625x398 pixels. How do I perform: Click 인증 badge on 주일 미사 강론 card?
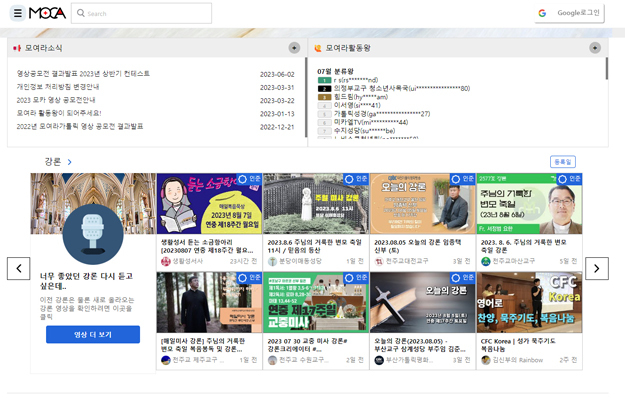(x=356, y=179)
